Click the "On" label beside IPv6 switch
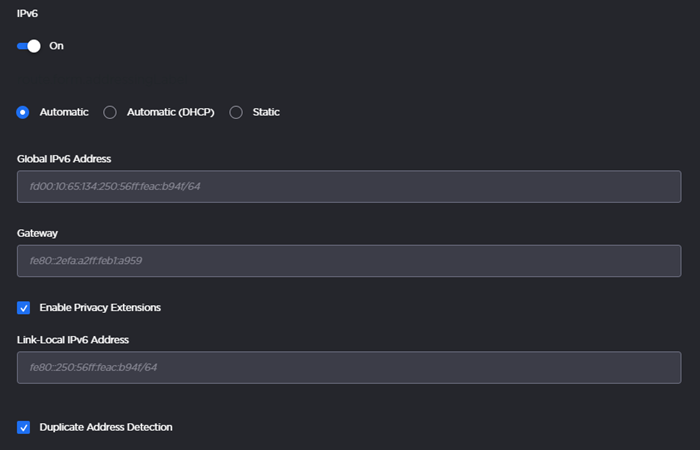This screenshot has height=450, width=700. 56,46
